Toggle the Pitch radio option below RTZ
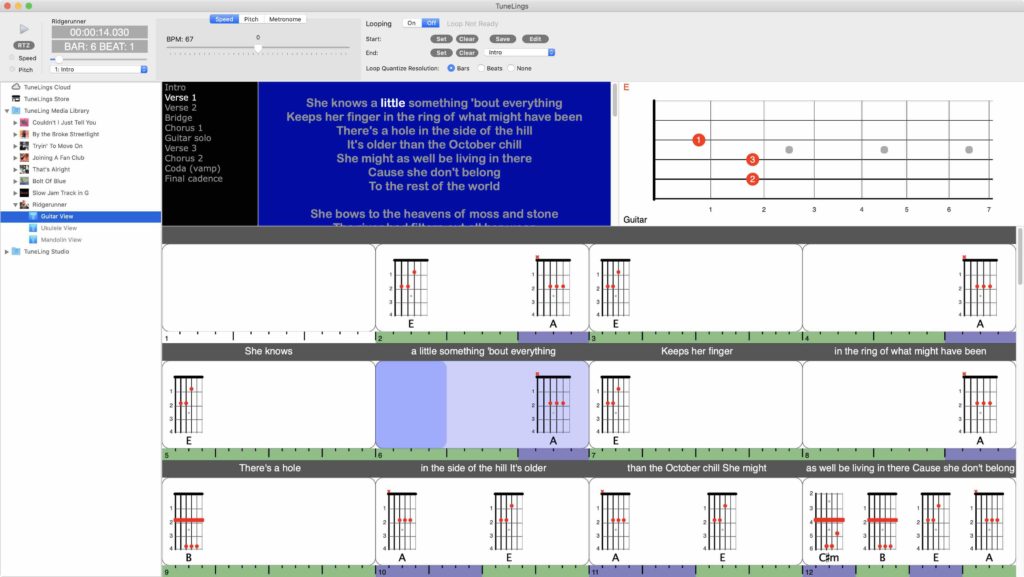This screenshot has height=577, width=1024. click(12, 69)
